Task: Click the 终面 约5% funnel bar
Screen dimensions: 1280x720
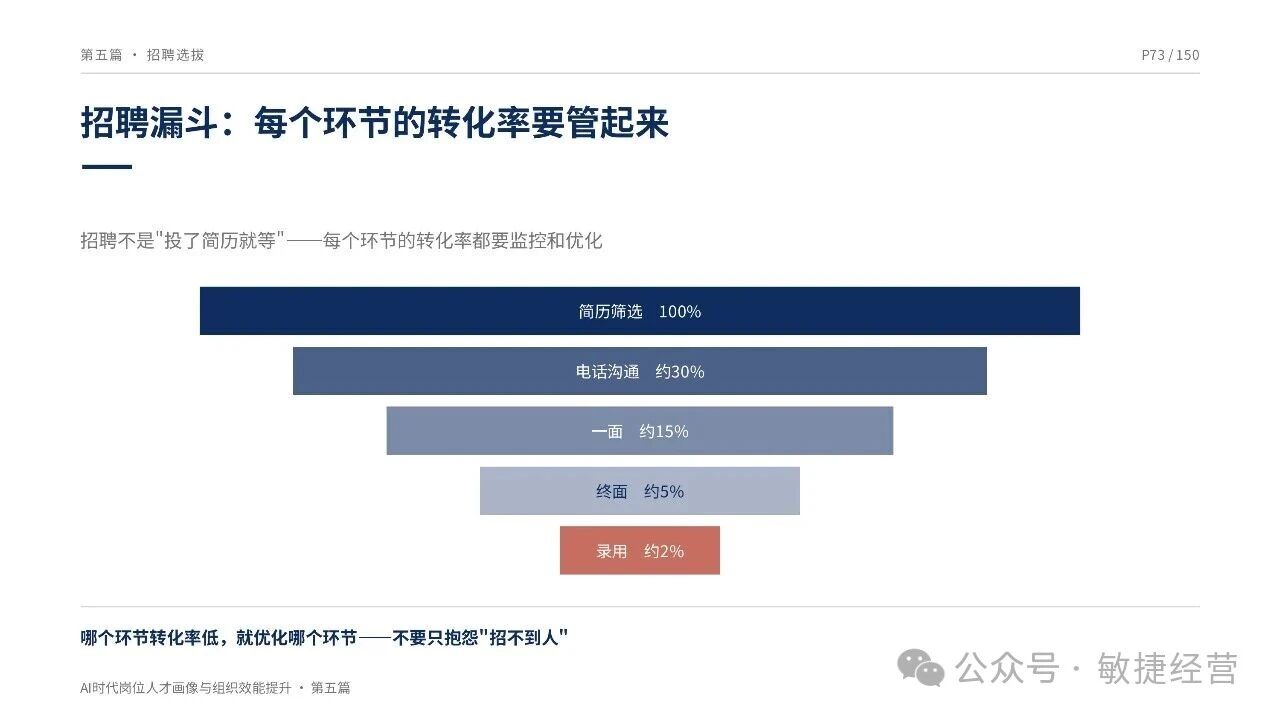Action: [640, 491]
